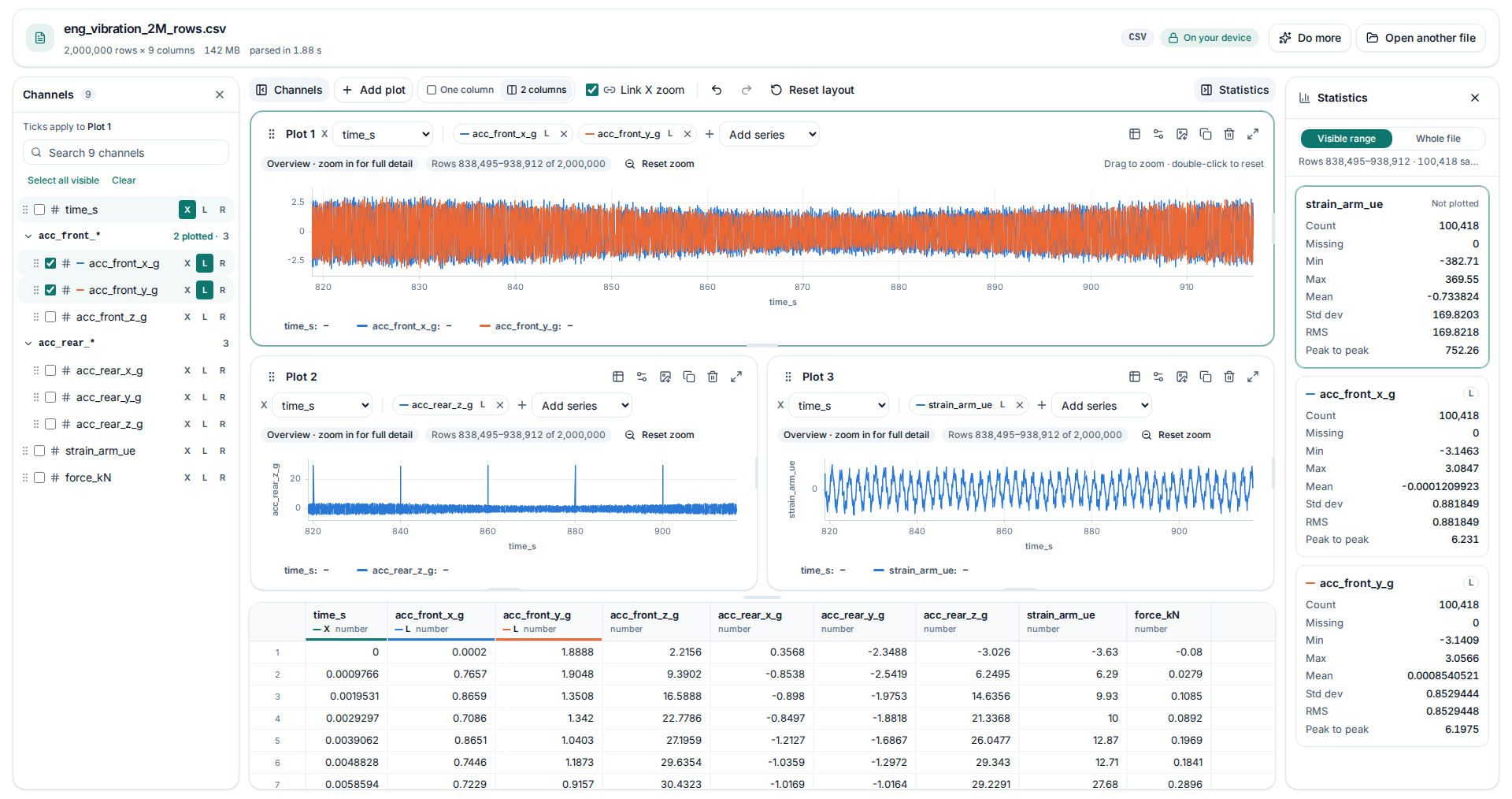Viewport: 1512px width, 799px height.
Task: Open Plot 2 X axis time_s dropdown
Action: (x=322, y=405)
